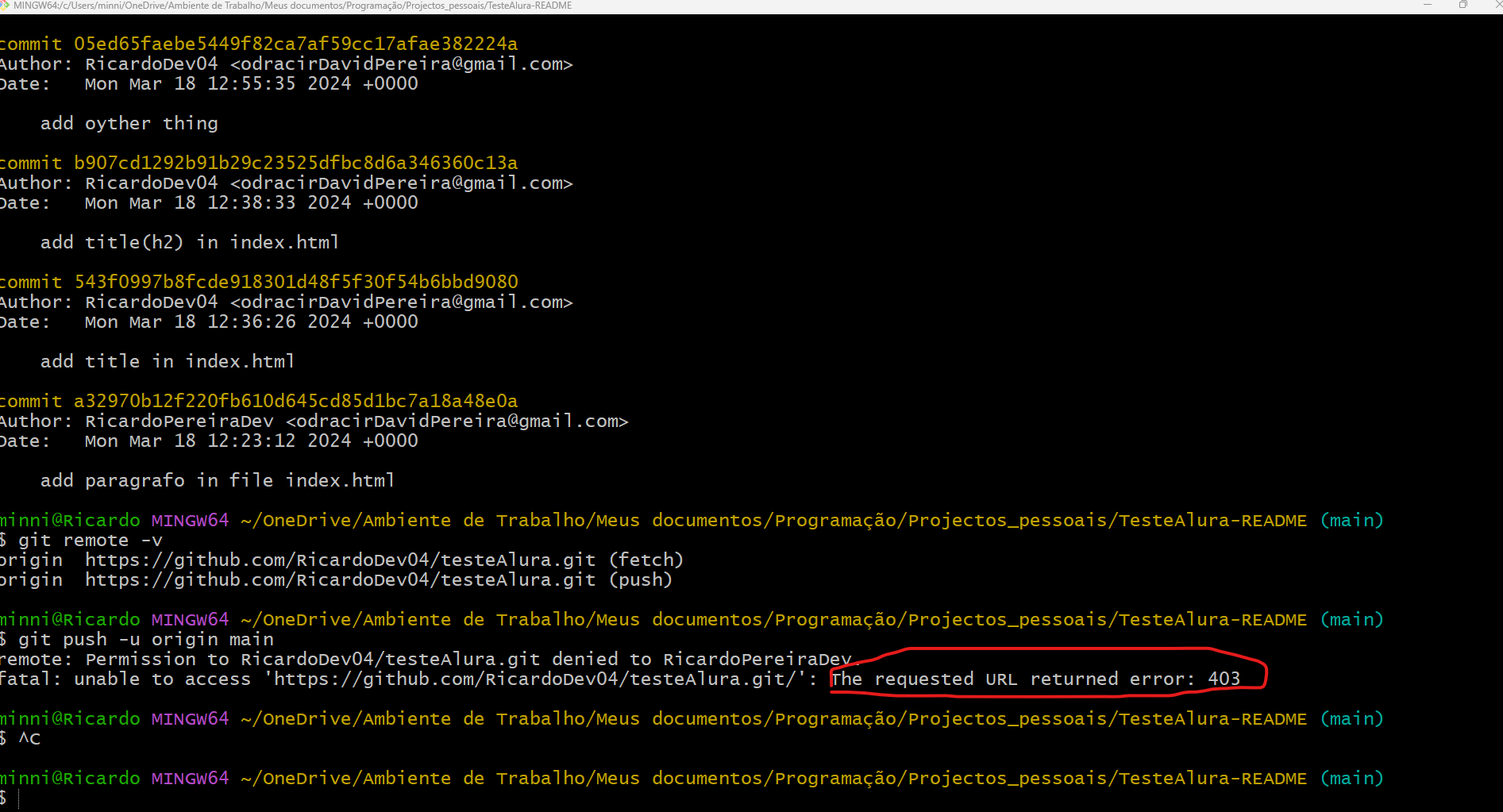Restore down the MINGW64 terminal window
Image resolution: width=1503 pixels, height=812 pixels.
pyautogui.click(x=1463, y=5)
